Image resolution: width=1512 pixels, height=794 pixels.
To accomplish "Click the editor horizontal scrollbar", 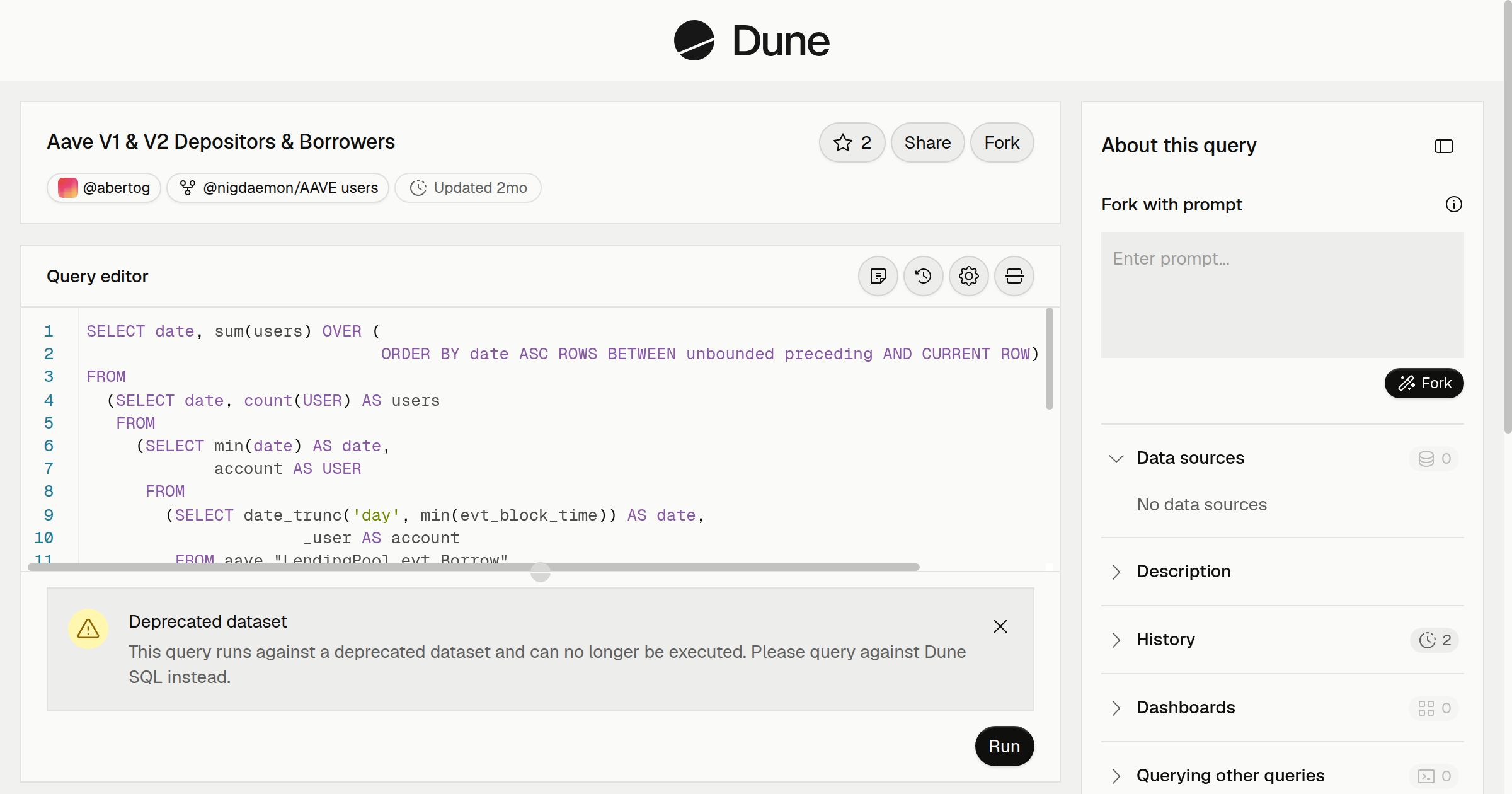I will point(474,567).
